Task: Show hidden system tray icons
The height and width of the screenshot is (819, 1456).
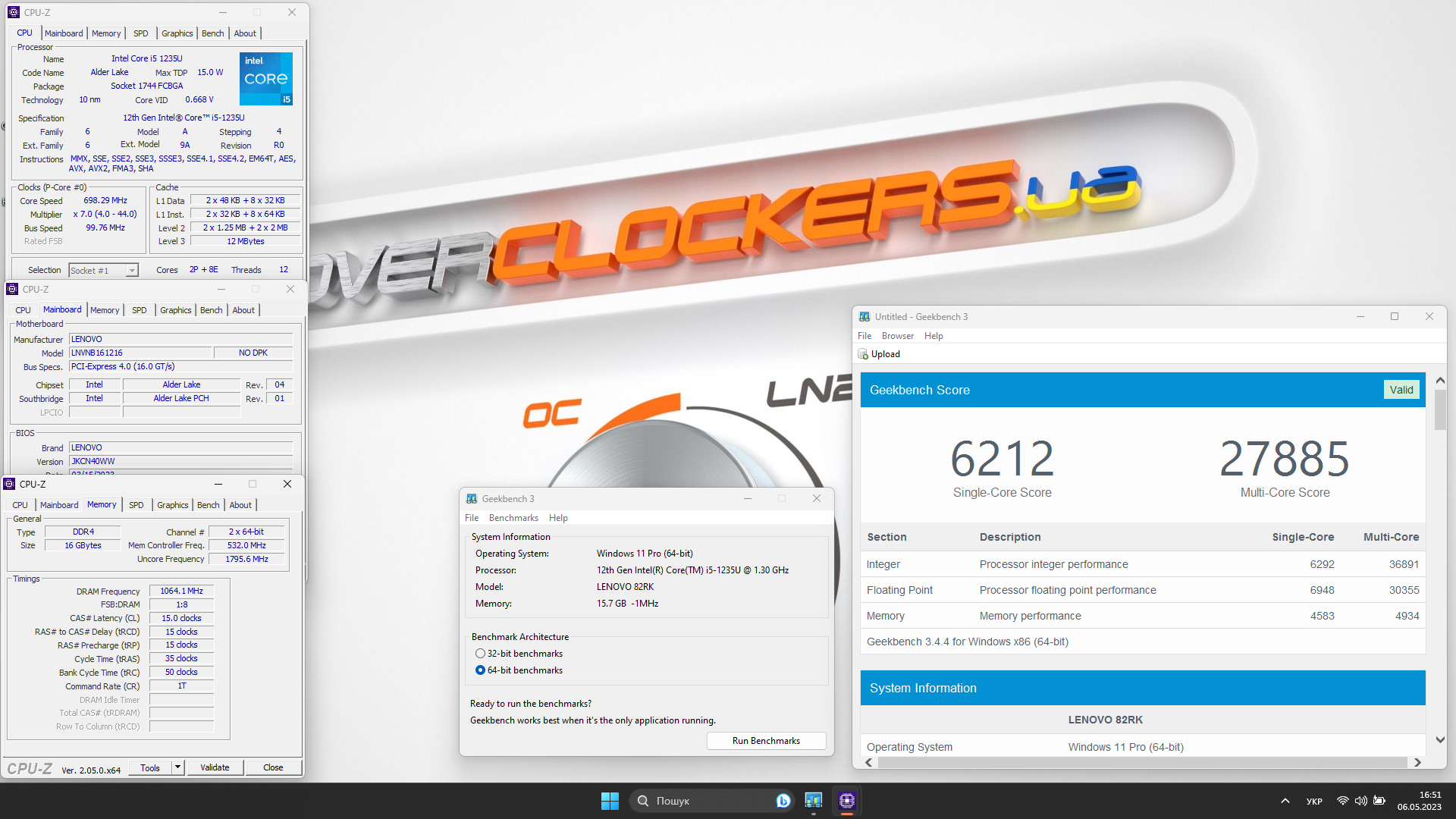Action: [x=1285, y=801]
